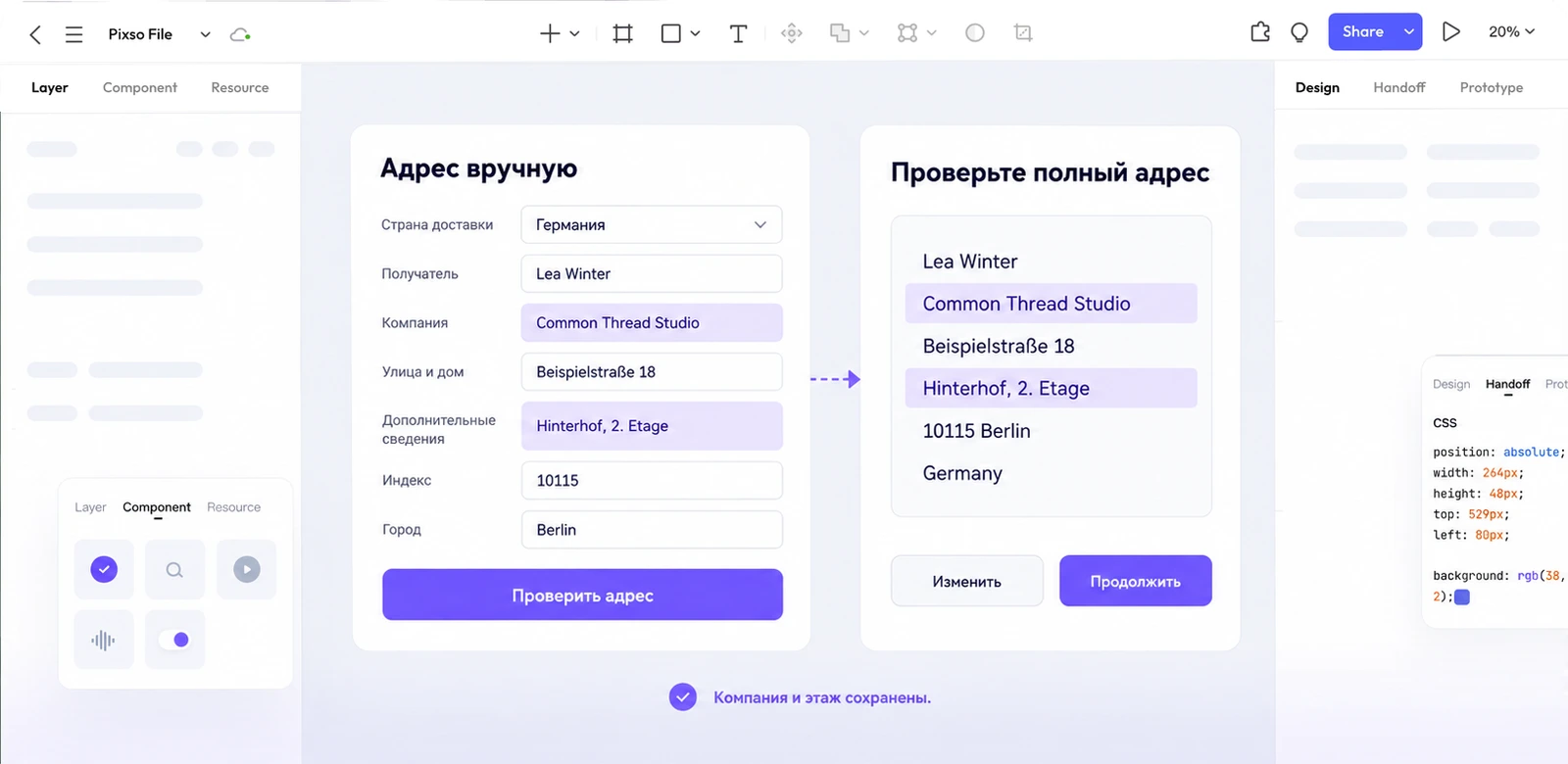Image resolution: width=1568 pixels, height=764 pixels.
Task: Select the plus insert tool
Action: [550, 33]
